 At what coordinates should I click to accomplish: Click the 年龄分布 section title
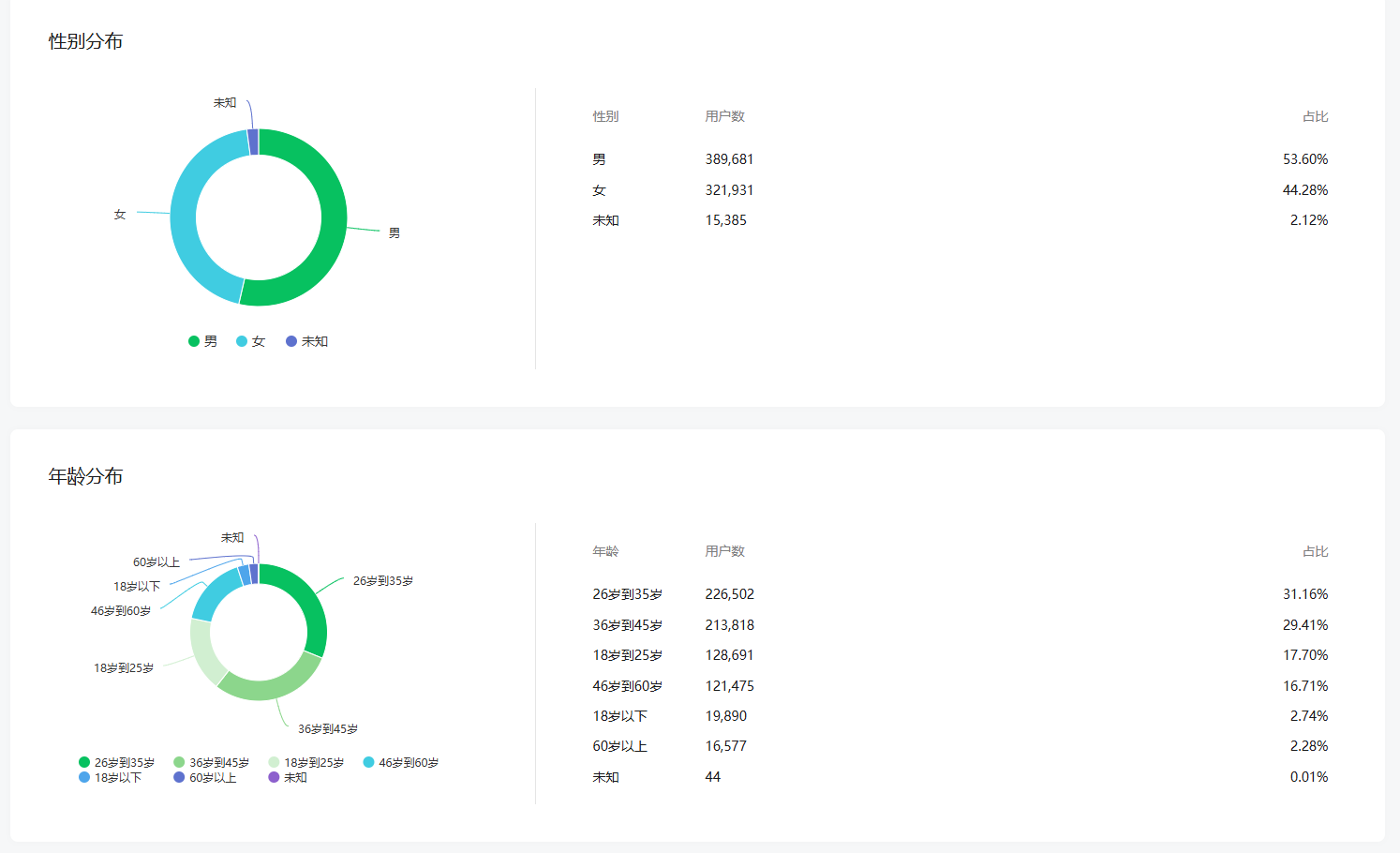(85, 476)
